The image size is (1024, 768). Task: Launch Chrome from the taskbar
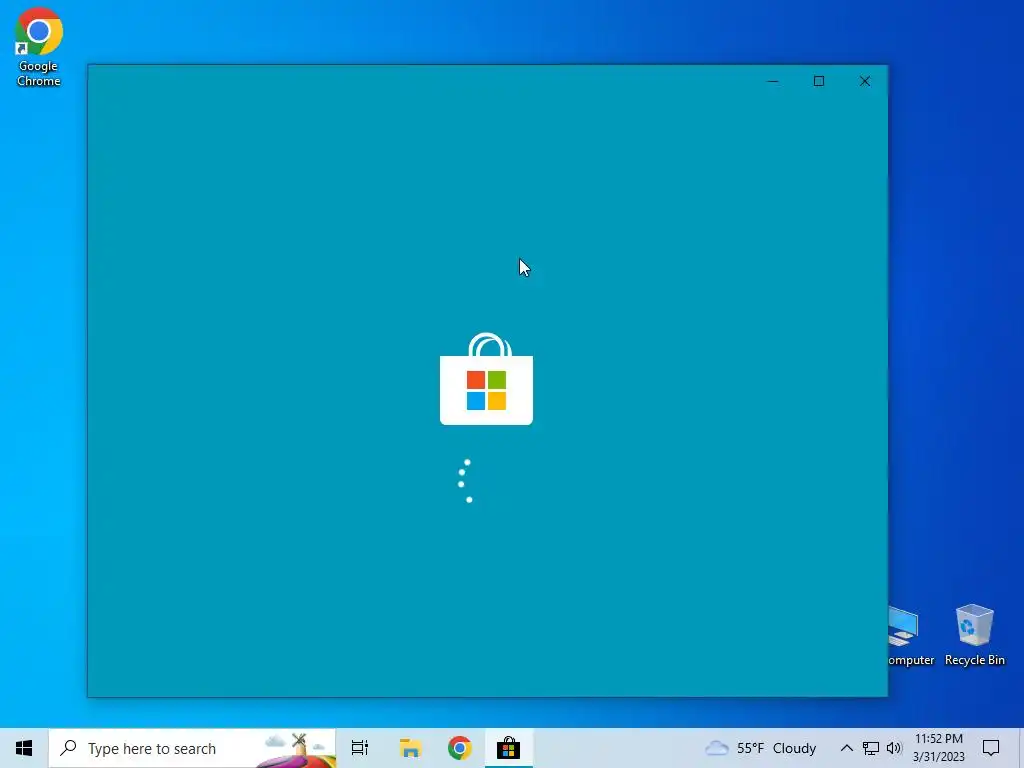[460, 748]
